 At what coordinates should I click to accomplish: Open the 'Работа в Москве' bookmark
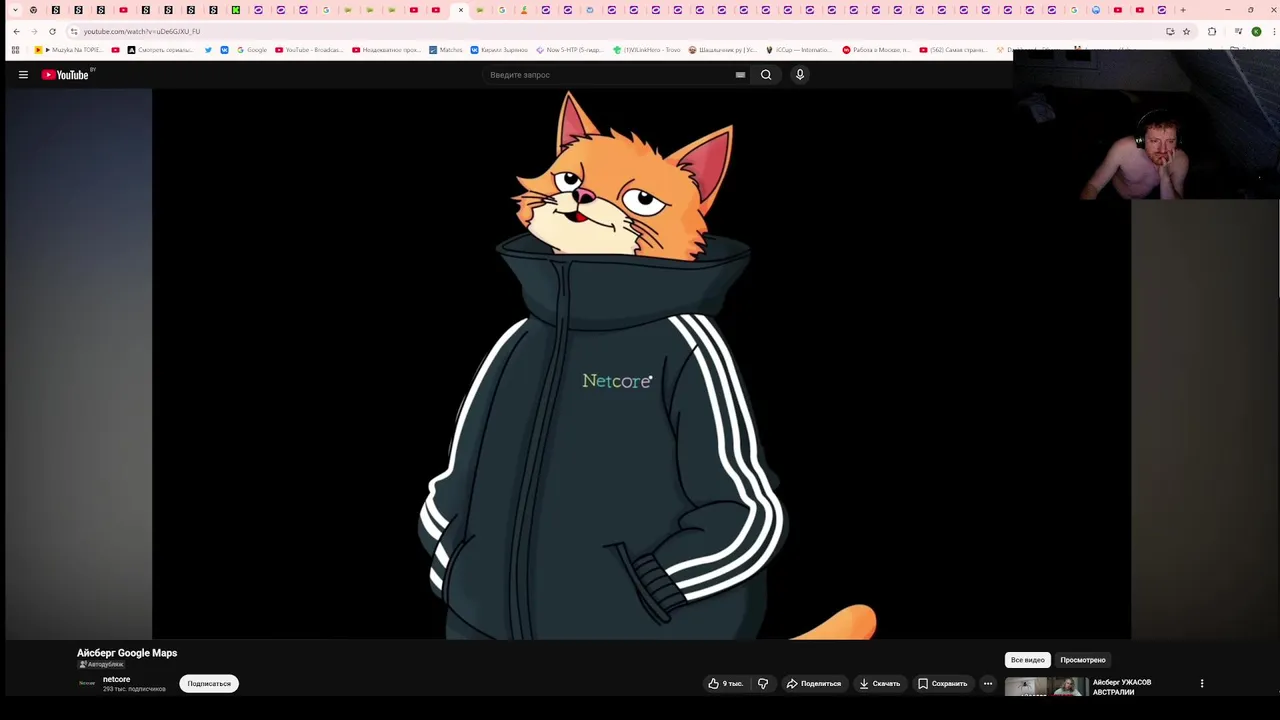(876, 50)
